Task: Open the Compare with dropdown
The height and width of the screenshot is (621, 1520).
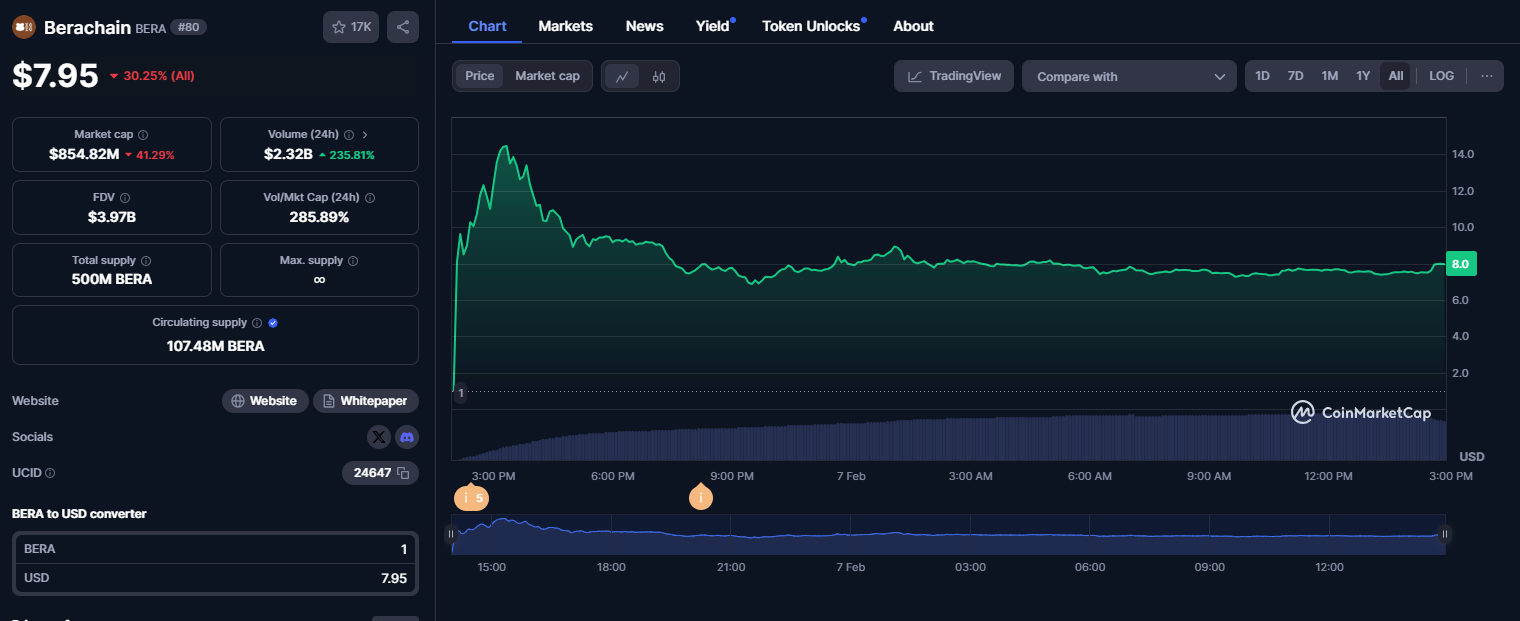Action: coord(1130,76)
